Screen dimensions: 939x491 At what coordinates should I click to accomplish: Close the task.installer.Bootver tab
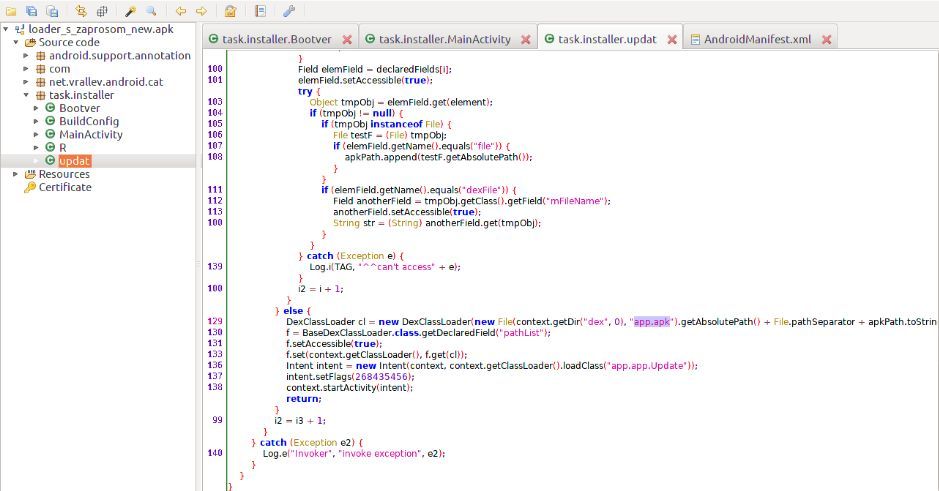pos(344,40)
